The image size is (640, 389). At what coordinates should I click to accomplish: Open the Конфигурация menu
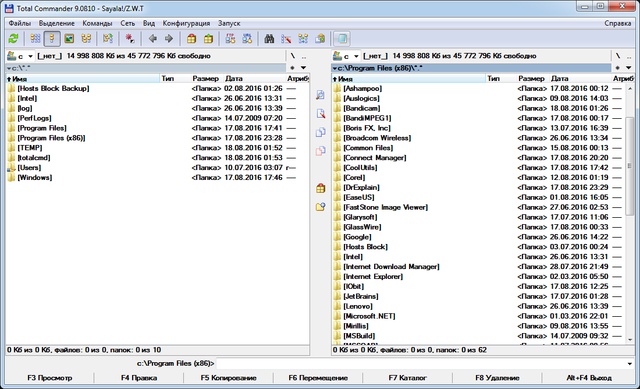point(186,23)
